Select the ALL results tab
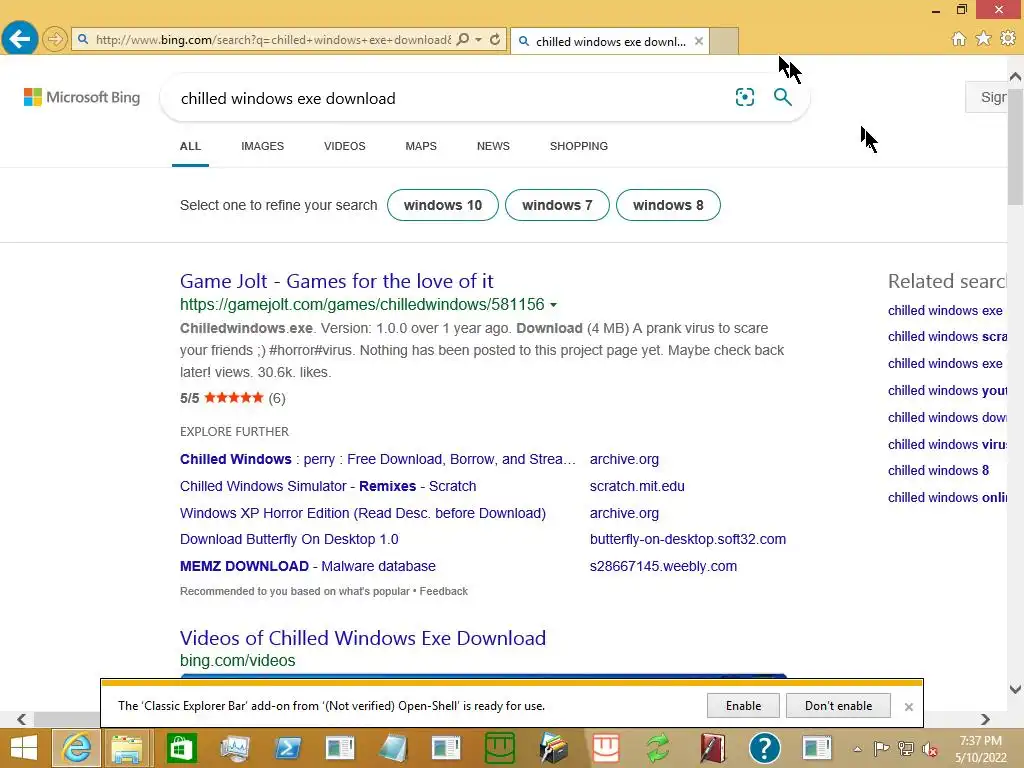The image size is (1024, 768). [190, 146]
